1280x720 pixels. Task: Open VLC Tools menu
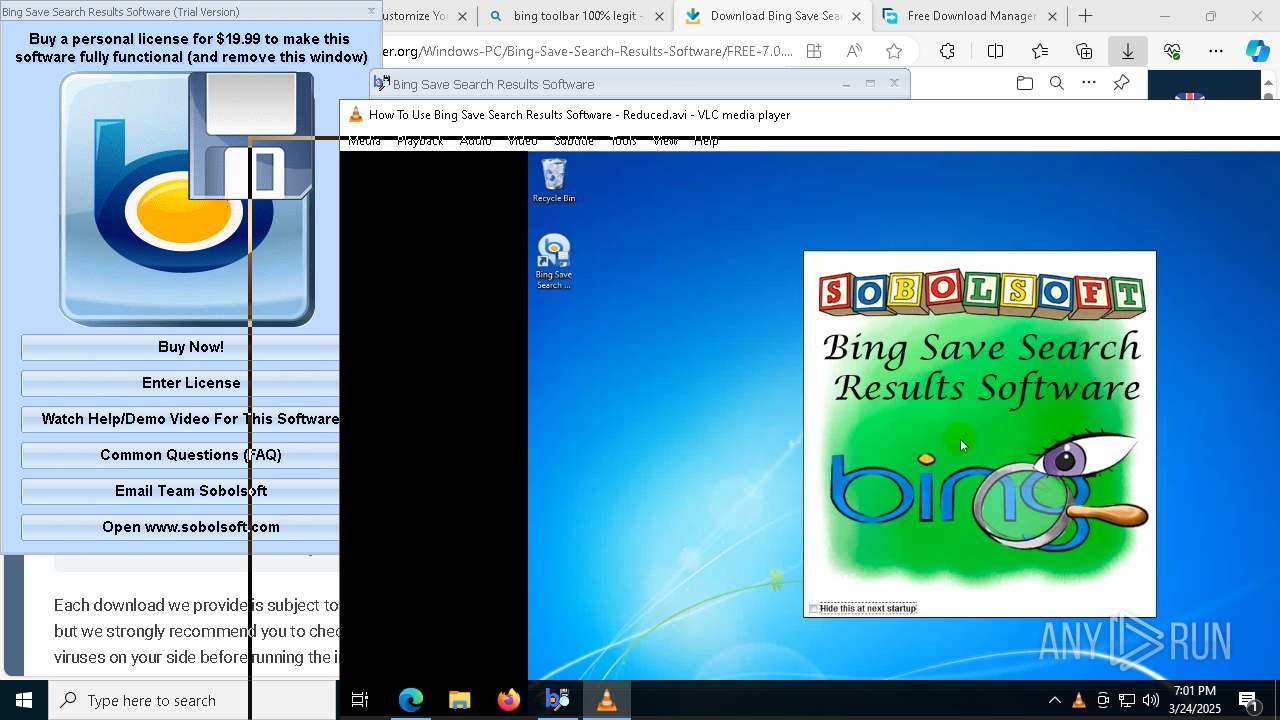click(623, 141)
